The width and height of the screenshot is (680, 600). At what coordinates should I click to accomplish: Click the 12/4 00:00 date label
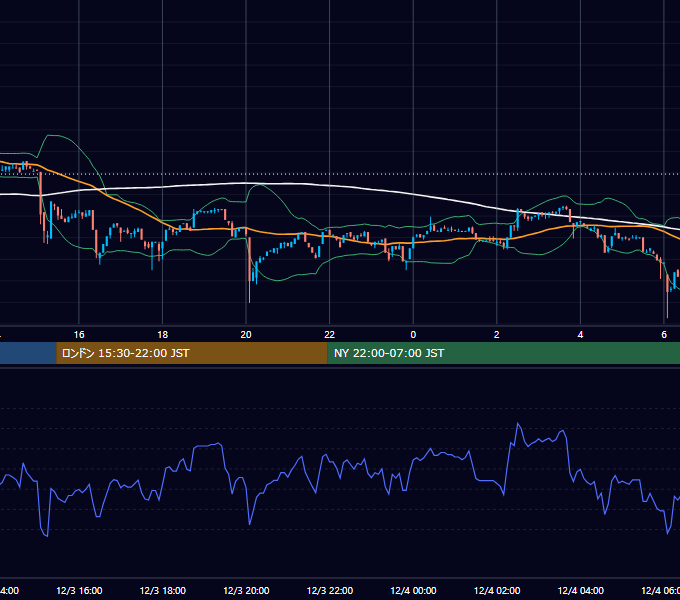point(413,590)
